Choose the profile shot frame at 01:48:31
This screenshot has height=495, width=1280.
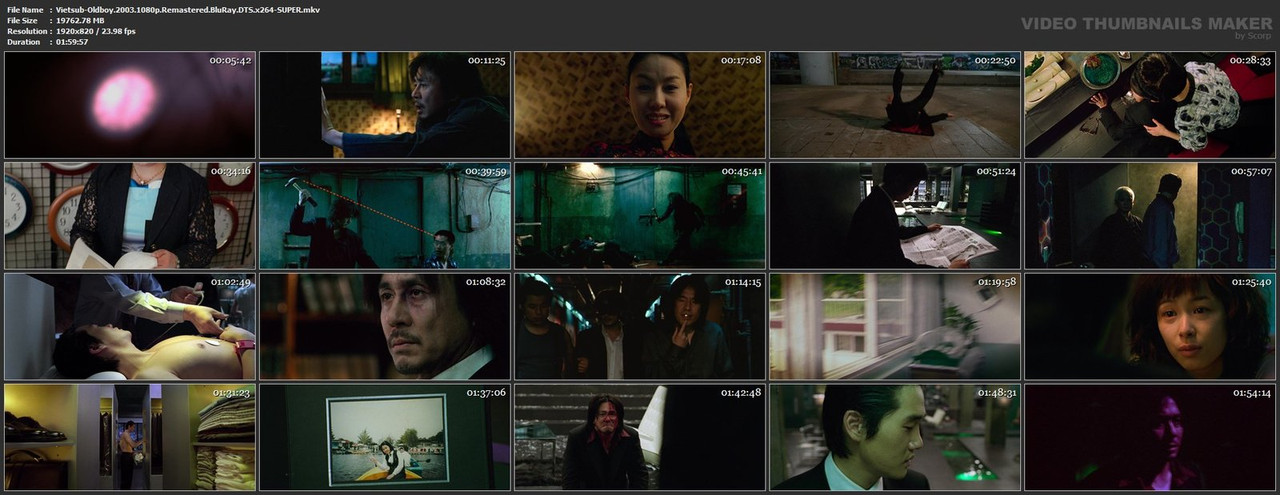(x=895, y=437)
